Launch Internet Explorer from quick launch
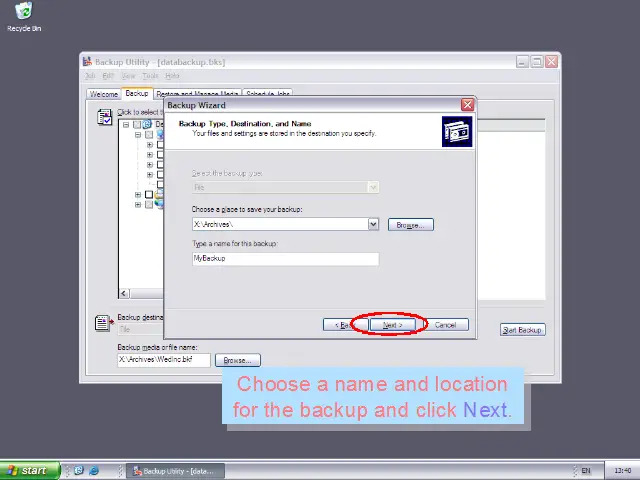The width and height of the screenshot is (640, 480). point(94,470)
